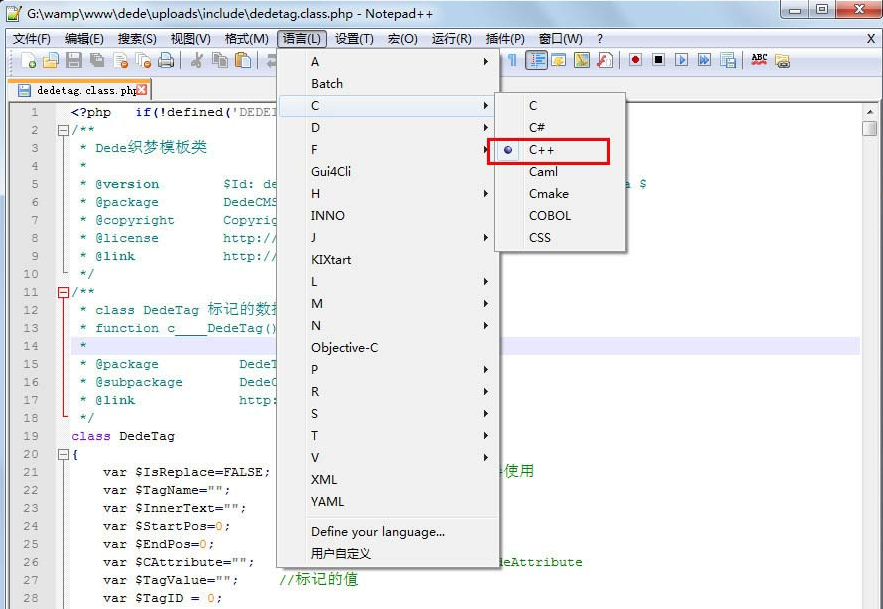The image size is (883, 609).
Task: Switch to the dedetag.class.php tab
Action: point(60,89)
